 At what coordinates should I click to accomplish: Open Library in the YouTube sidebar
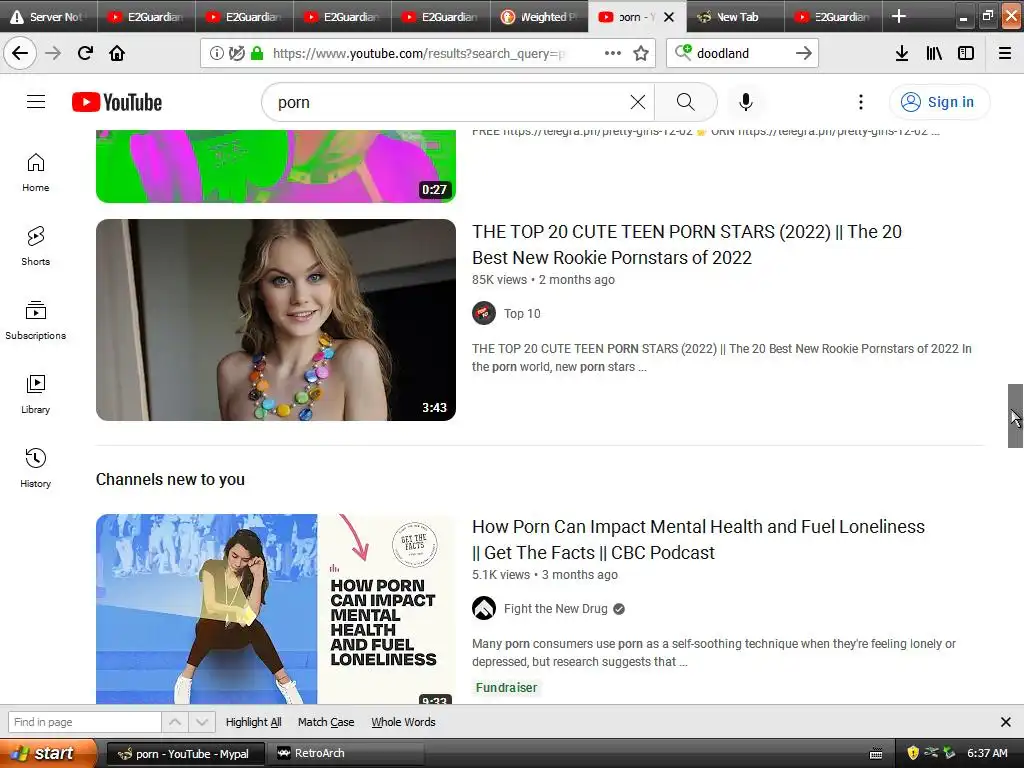[35, 394]
